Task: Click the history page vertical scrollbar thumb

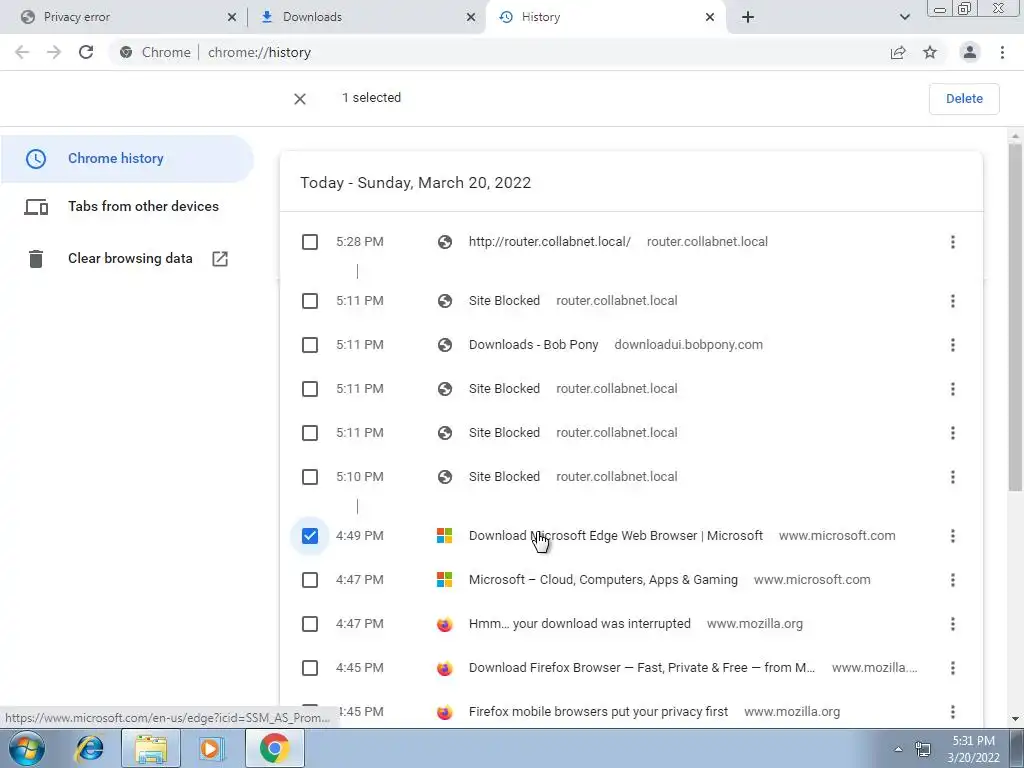Action: (x=1015, y=317)
